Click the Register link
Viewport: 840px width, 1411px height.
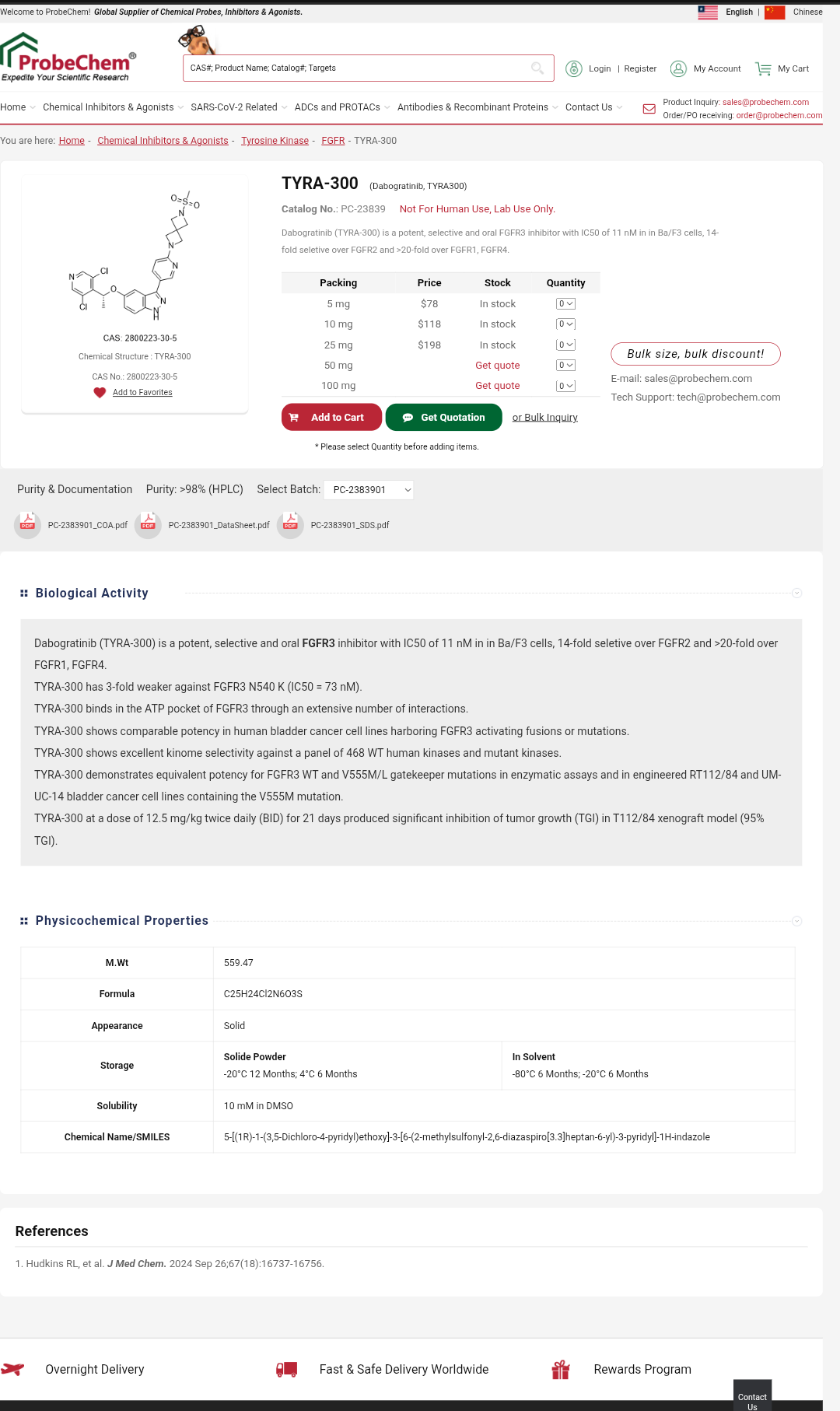[x=640, y=68]
